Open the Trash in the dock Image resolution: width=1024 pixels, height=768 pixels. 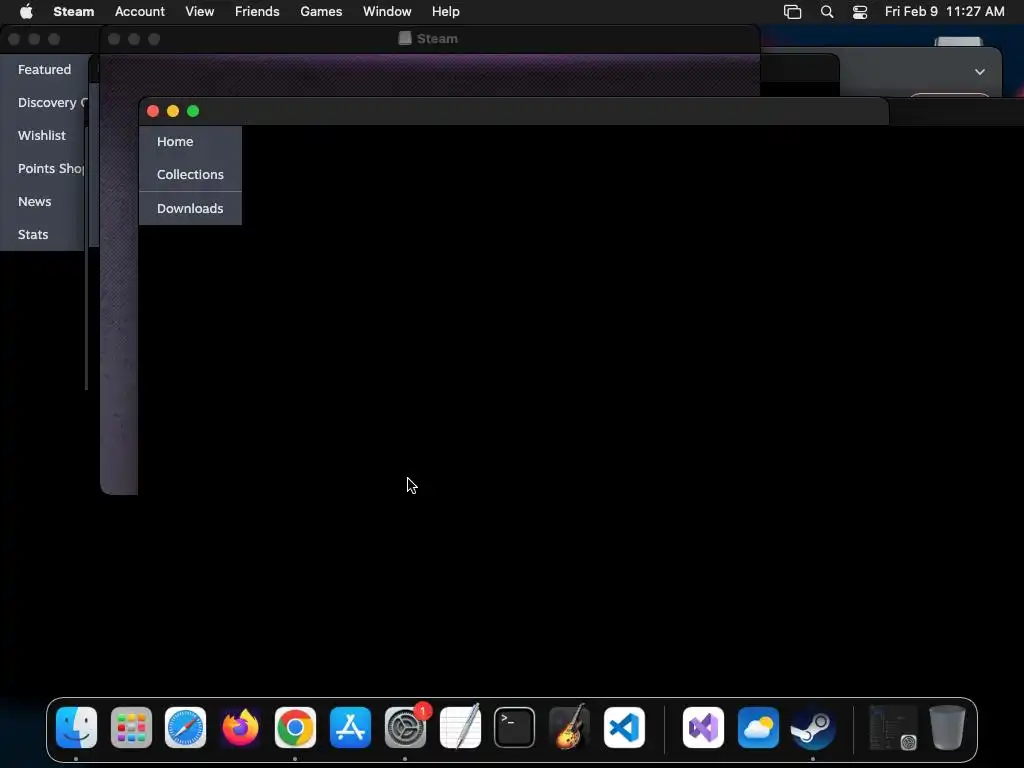click(948, 728)
